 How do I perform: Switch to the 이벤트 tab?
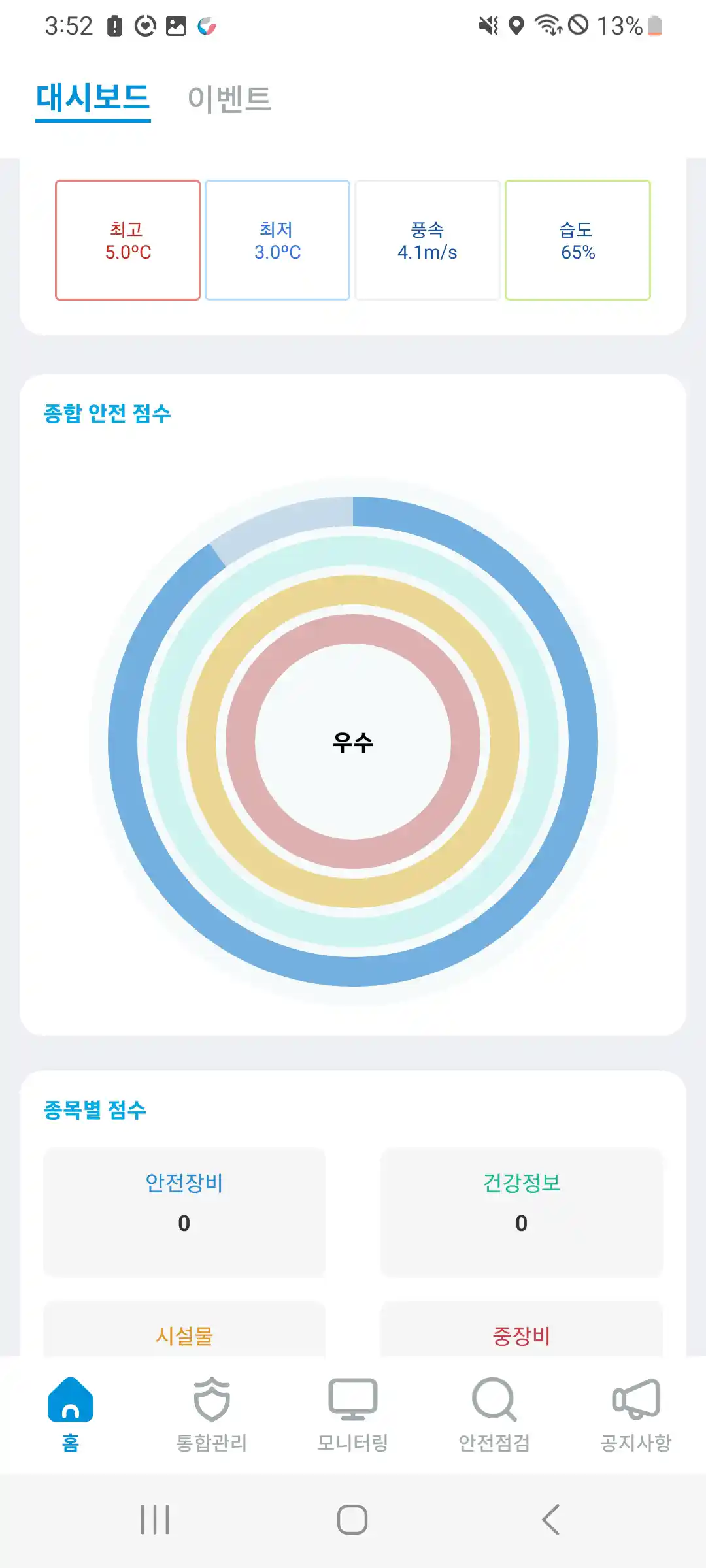tap(229, 99)
